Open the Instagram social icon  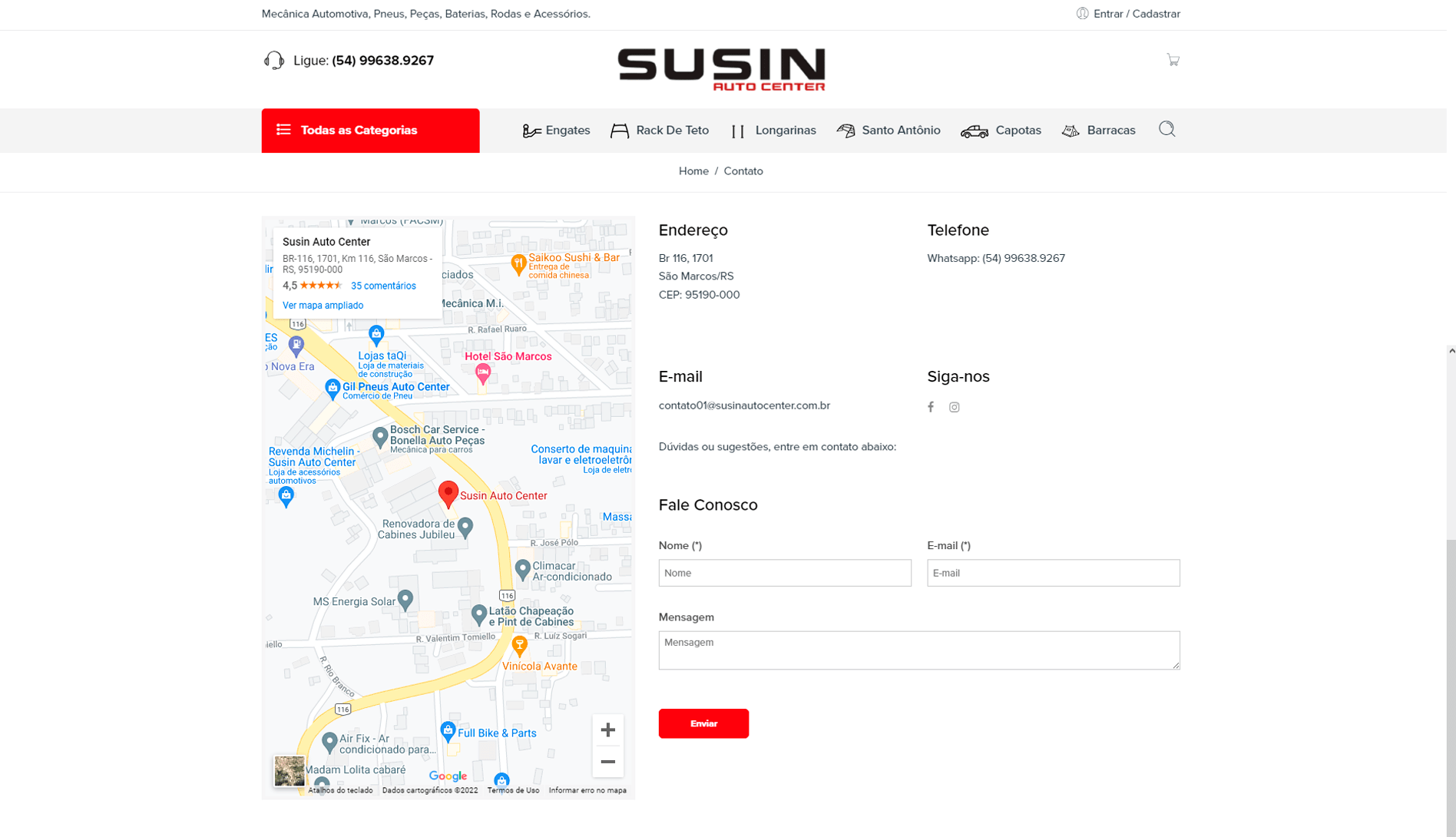[x=954, y=407]
